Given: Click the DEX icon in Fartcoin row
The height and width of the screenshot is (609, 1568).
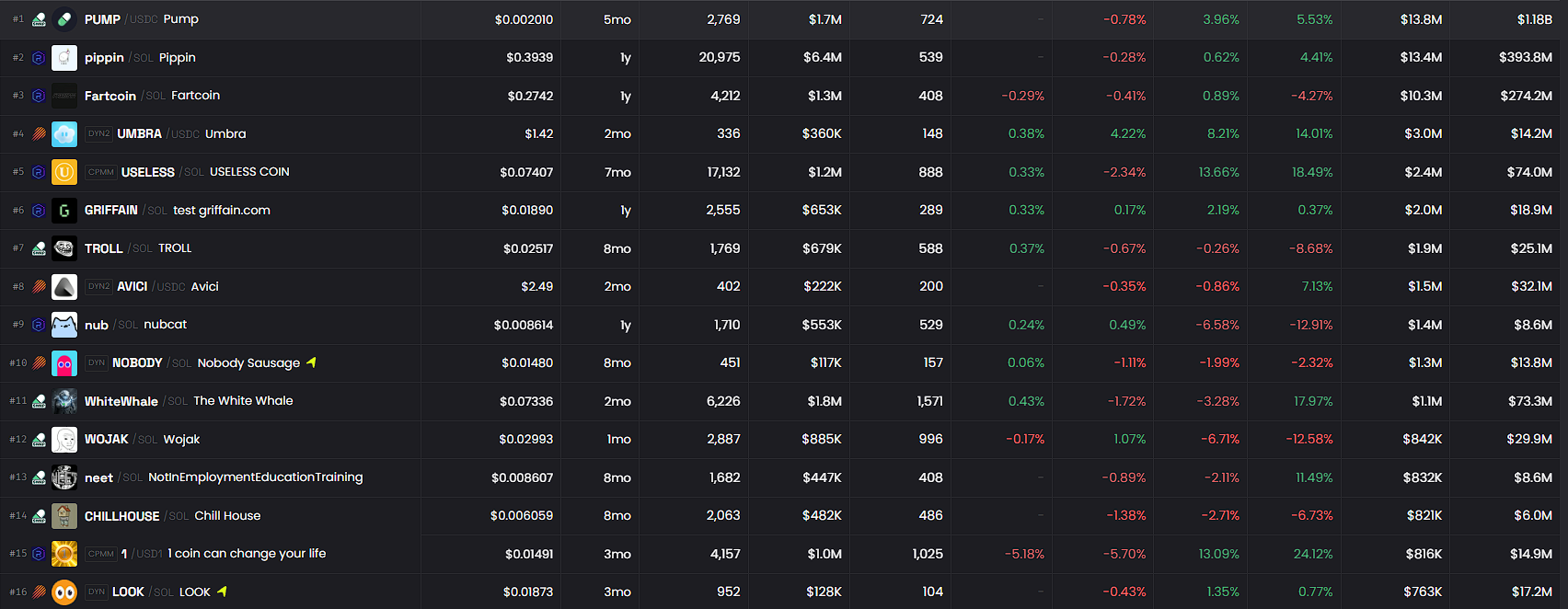Looking at the screenshot, I should click(39, 96).
